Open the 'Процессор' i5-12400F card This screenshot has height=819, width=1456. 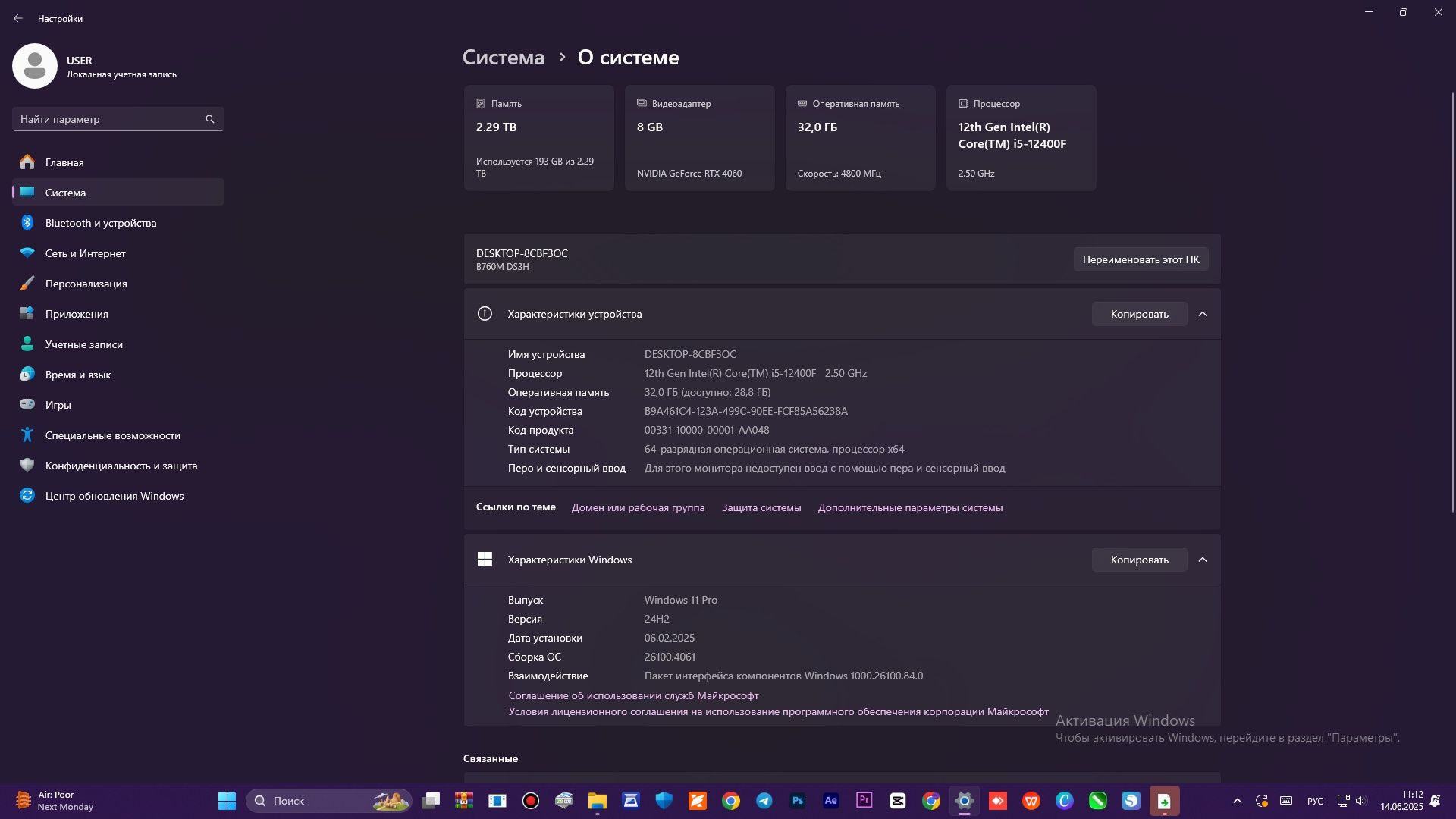pos(1021,138)
